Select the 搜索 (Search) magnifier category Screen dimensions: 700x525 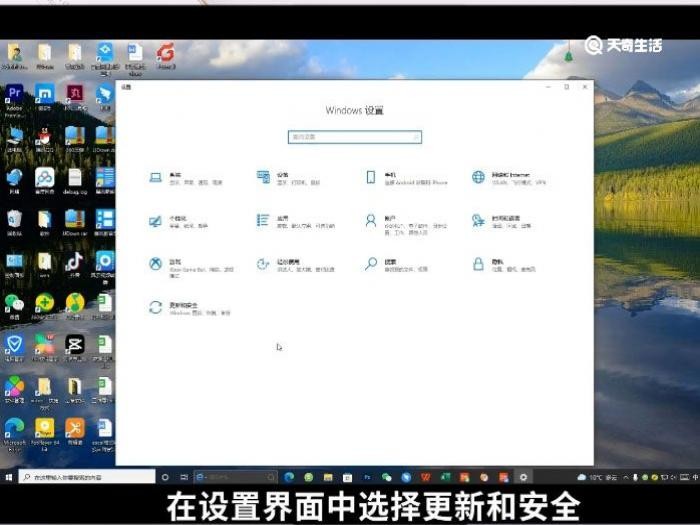pyautogui.click(x=396, y=265)
